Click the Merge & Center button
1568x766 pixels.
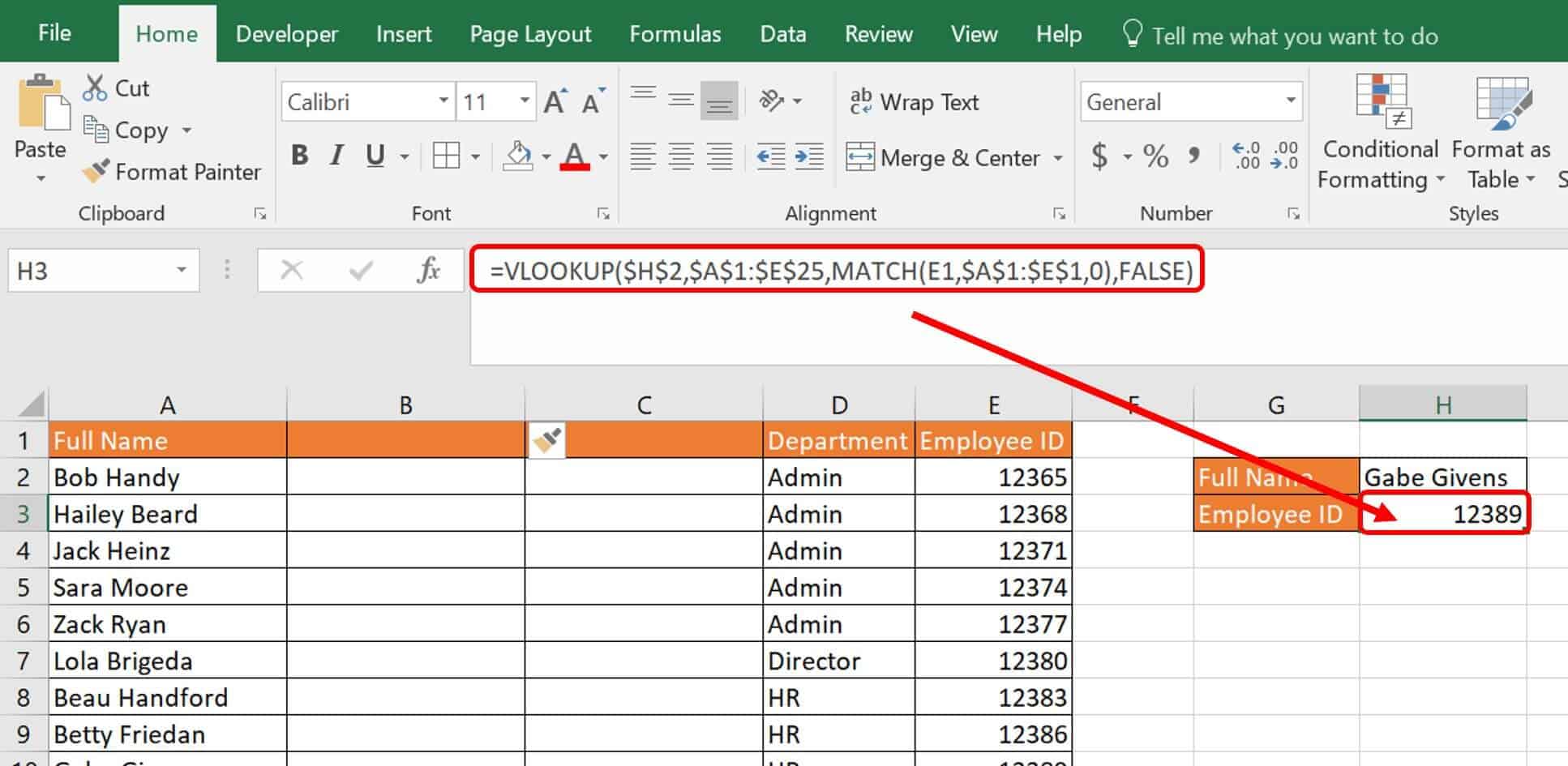945,157
